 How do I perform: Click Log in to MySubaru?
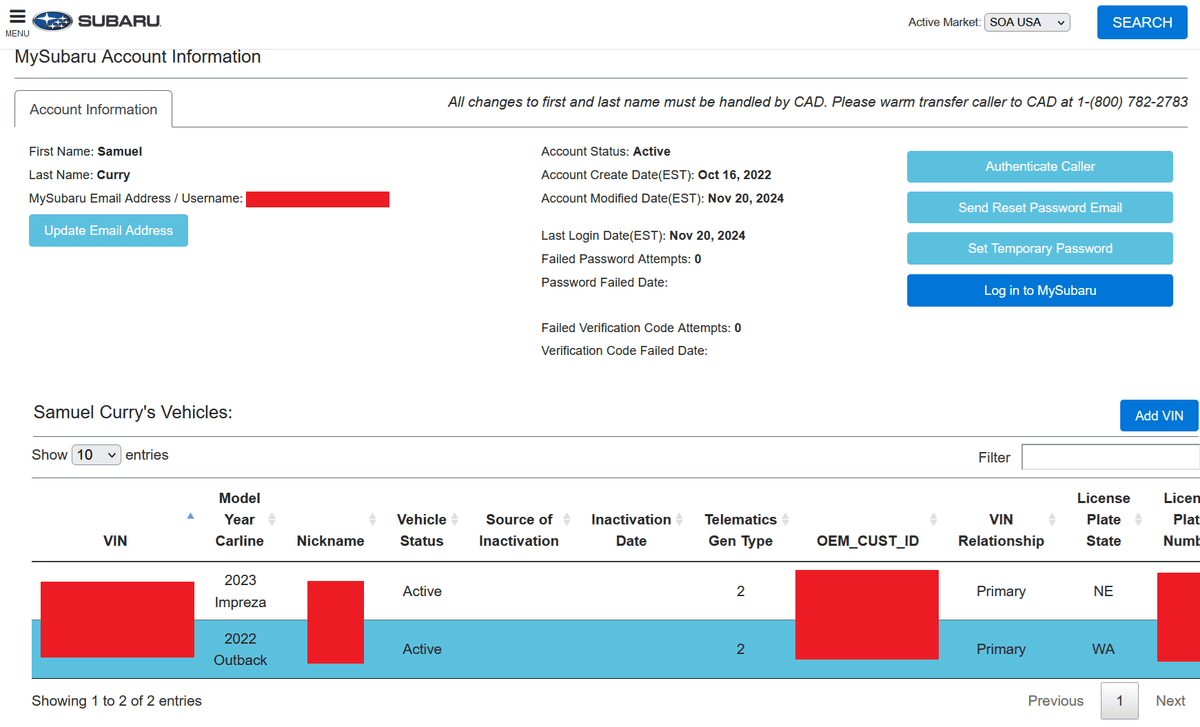(1039, 290)
